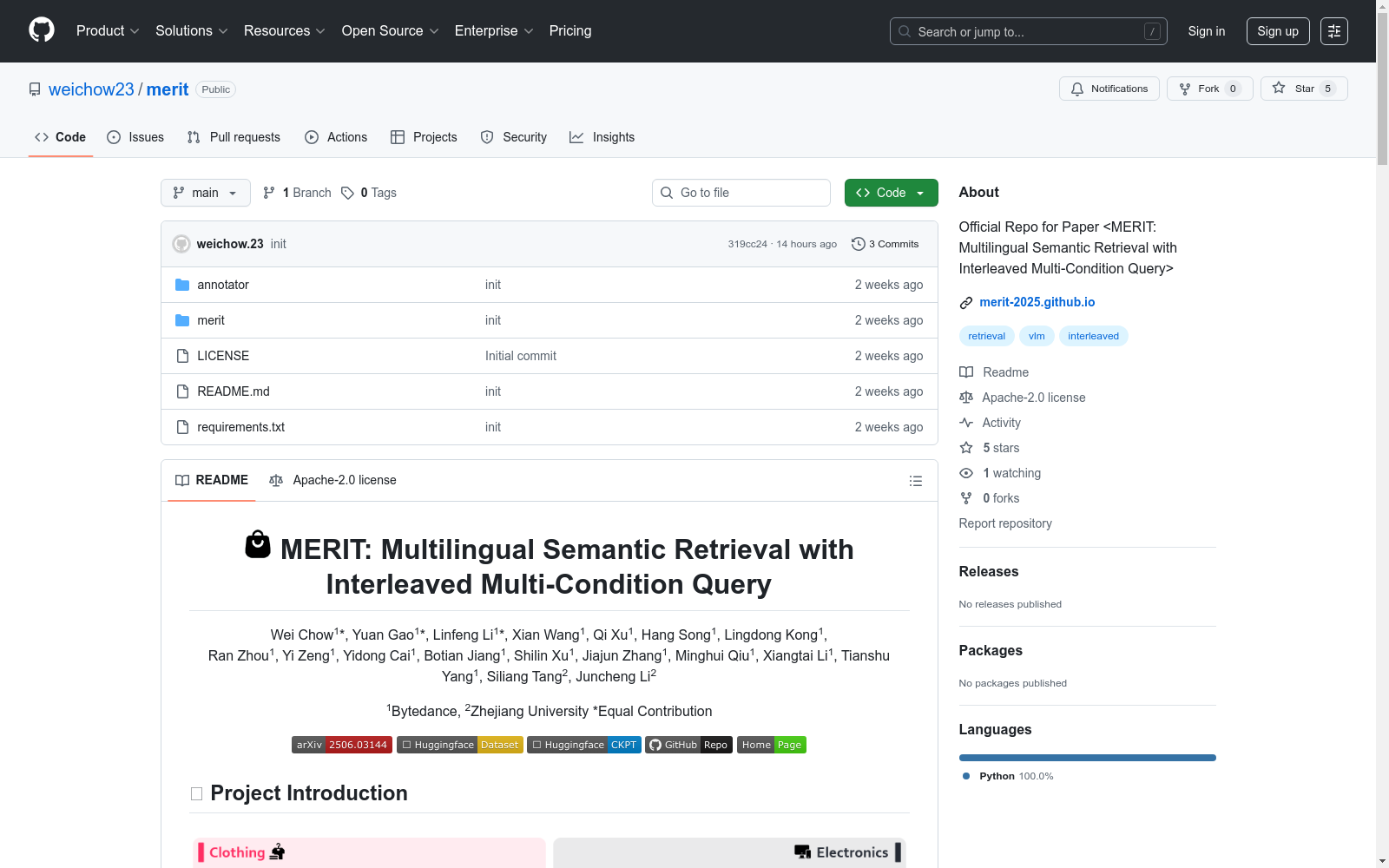Click the interleaved topic tag
The width and height of the screenshot is (1389, 868).
tap(1094, 336)
